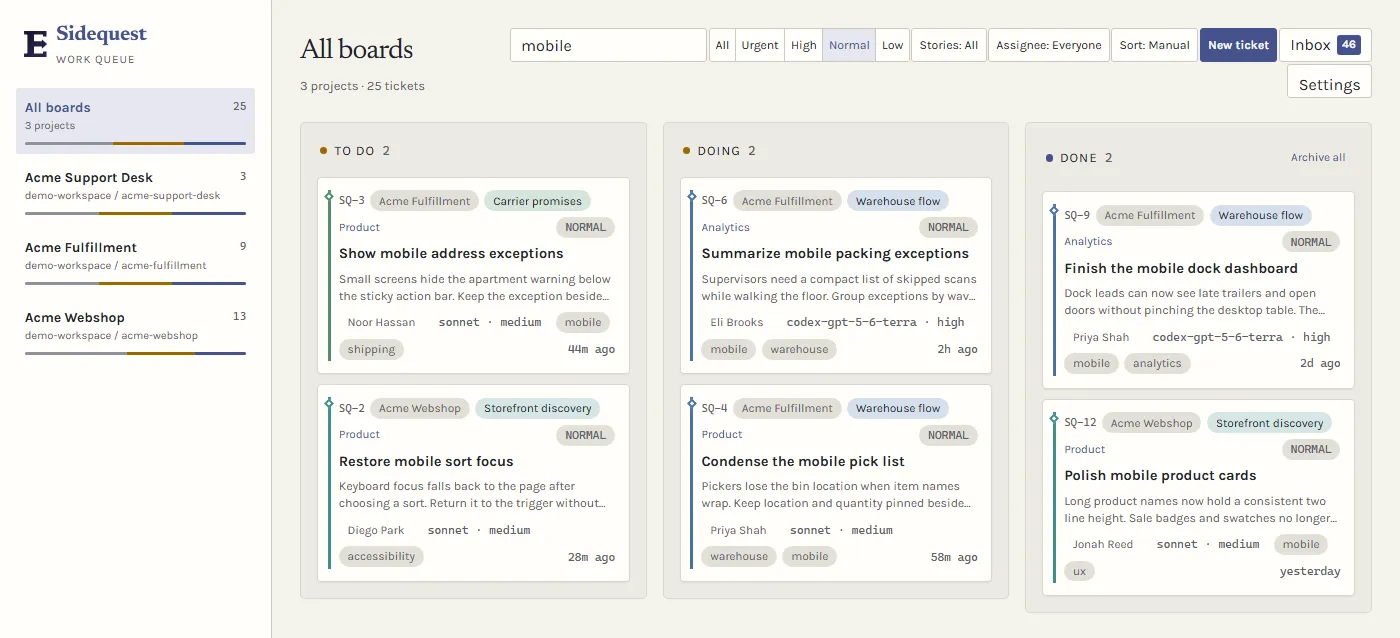The image size is (1400, 638).
Task: Create a New ticket
Action: [1238, 45]
